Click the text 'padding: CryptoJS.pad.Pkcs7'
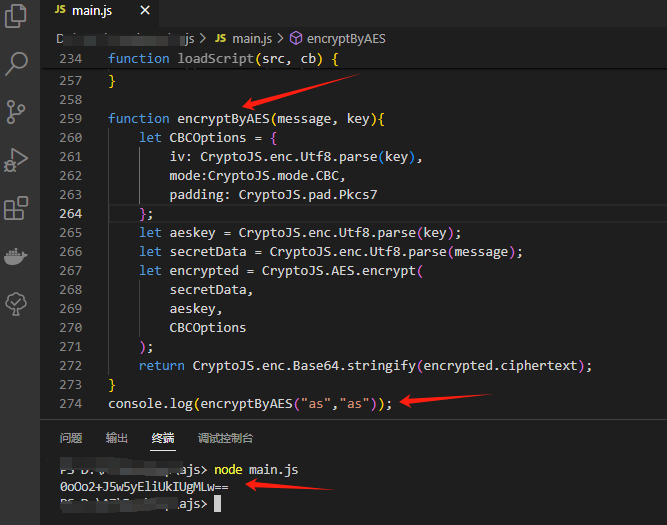 tap(273, 195)
